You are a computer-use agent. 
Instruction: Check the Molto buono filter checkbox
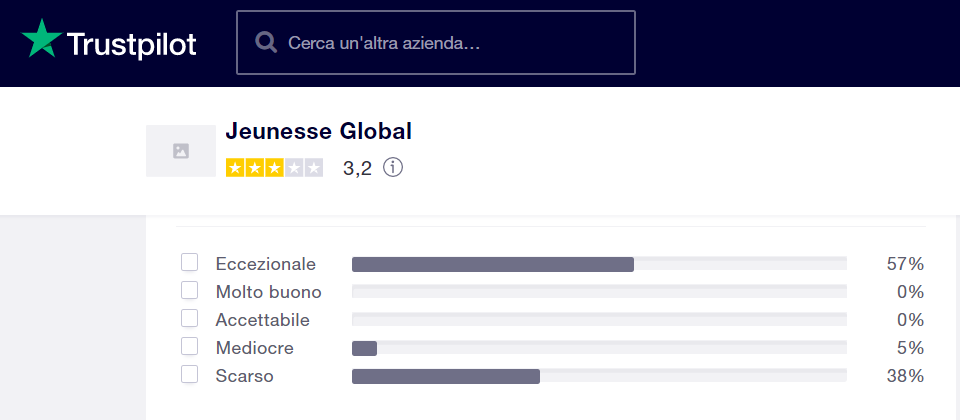click(190, 290)
